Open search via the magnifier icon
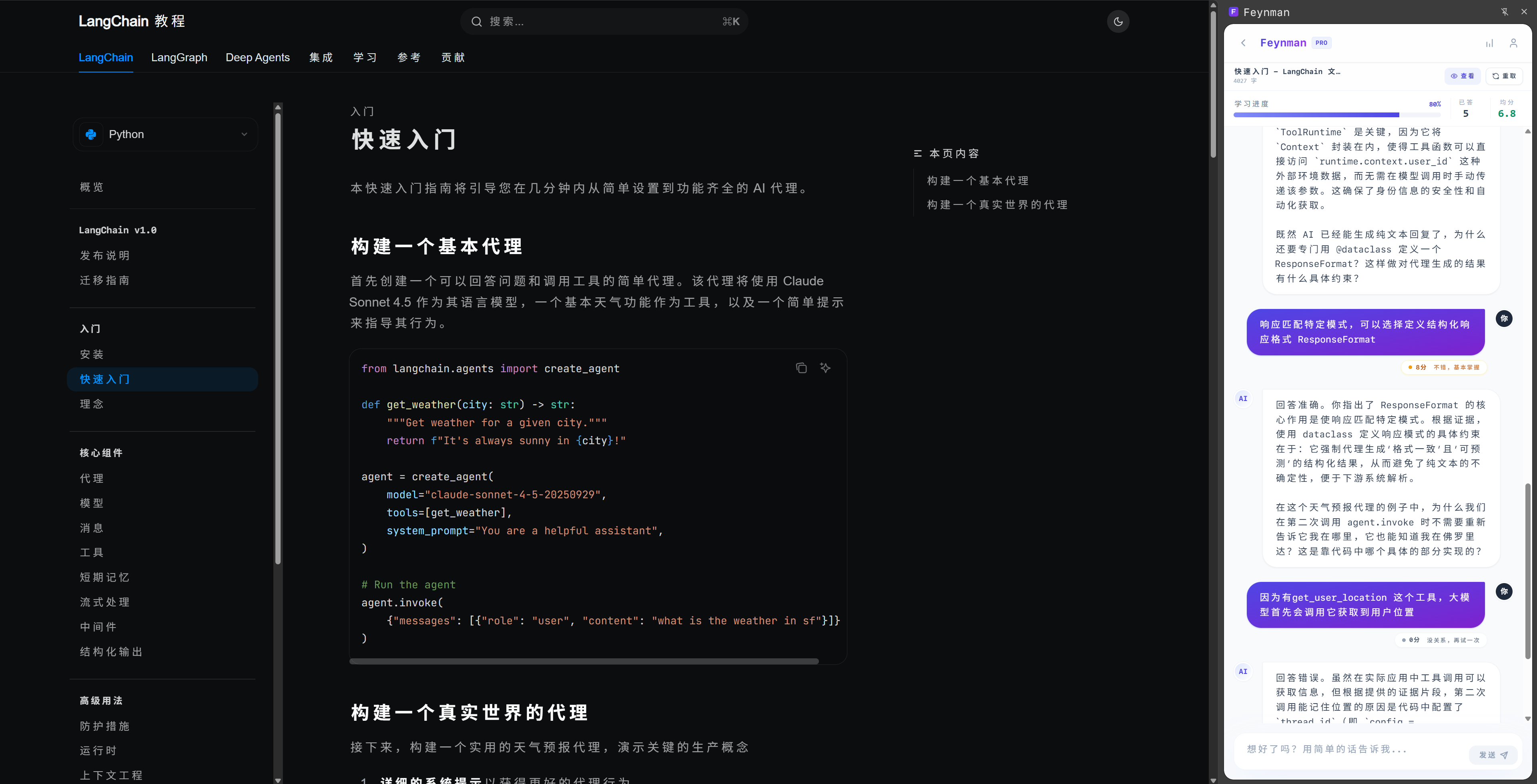This screenshot has width=1537, height=784. pos(477,22)
